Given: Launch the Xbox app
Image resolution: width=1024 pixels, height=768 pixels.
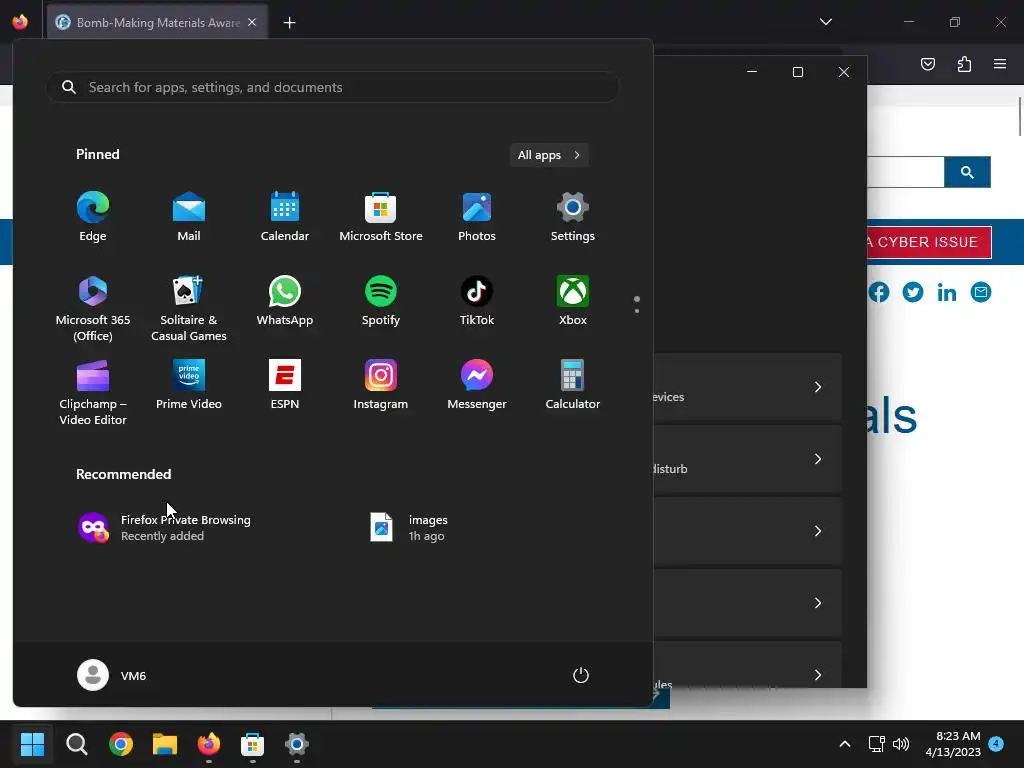Looking at the screenshot, I should pos(573,301).
